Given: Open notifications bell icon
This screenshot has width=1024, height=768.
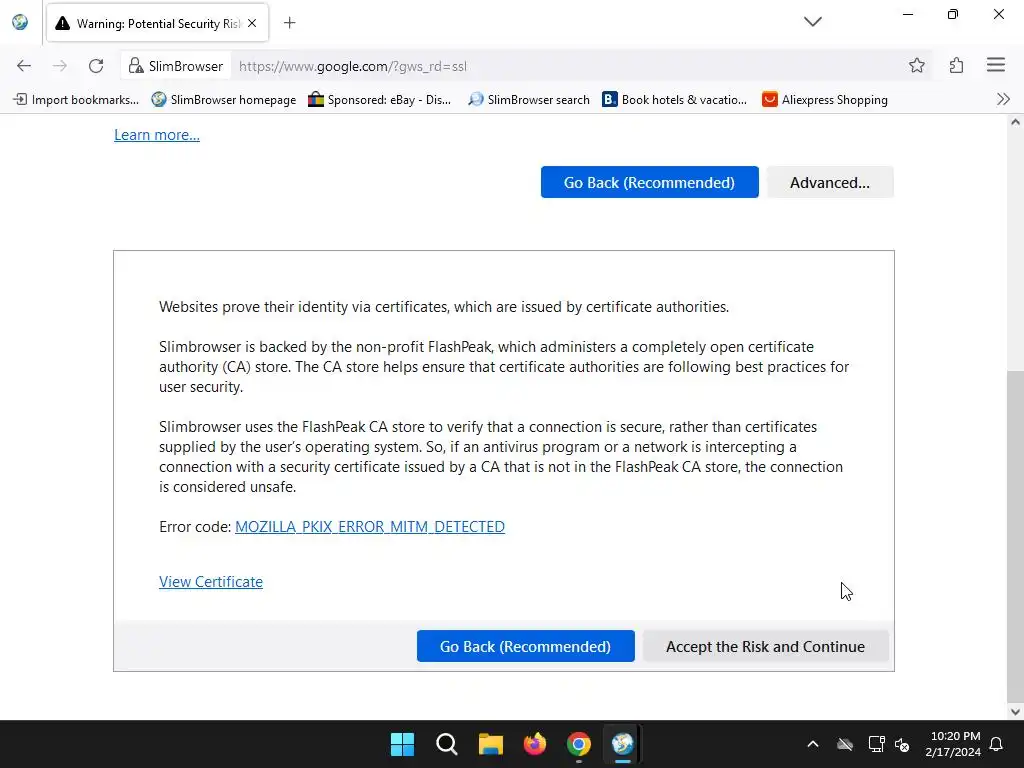Looking at the screenshot, I should 997,744.
